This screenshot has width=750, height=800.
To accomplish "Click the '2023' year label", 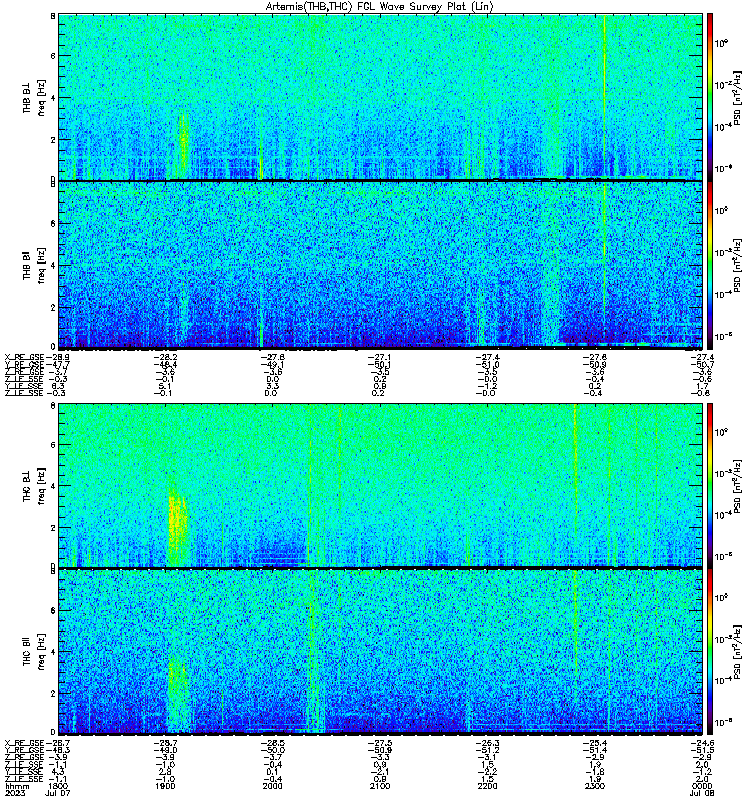I will [x=15, y=793].
